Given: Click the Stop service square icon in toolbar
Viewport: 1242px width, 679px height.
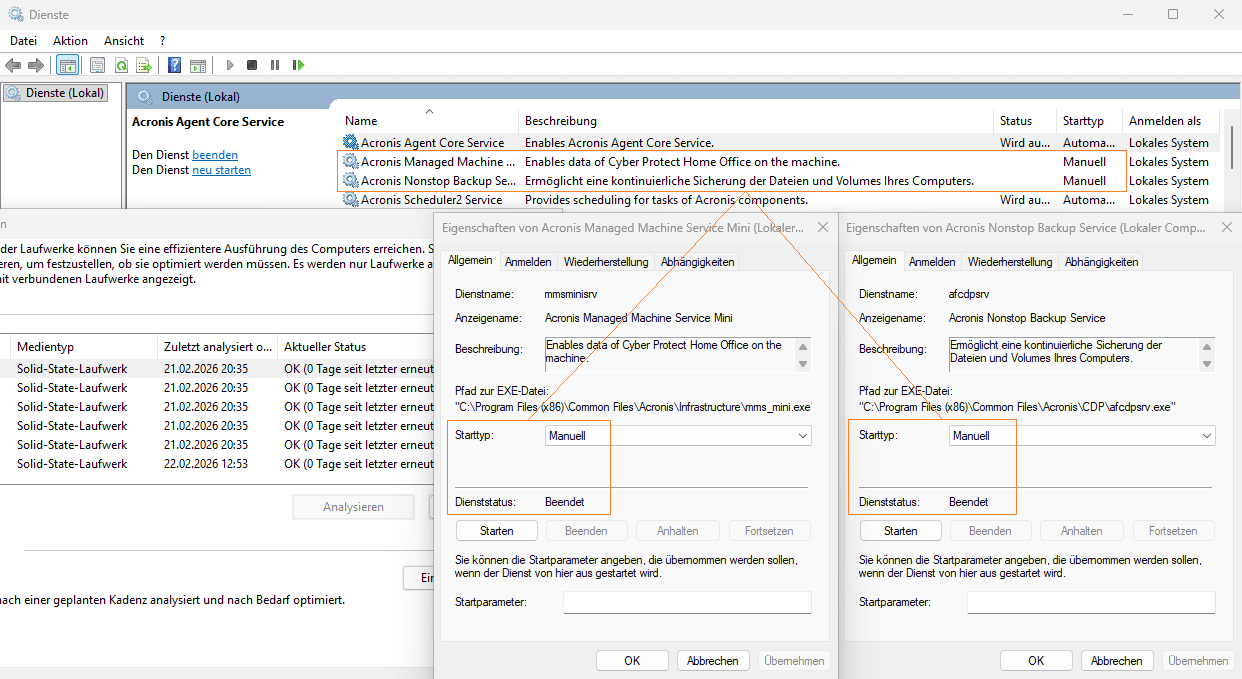Looking at the screenshot, I should coord(252,65).
